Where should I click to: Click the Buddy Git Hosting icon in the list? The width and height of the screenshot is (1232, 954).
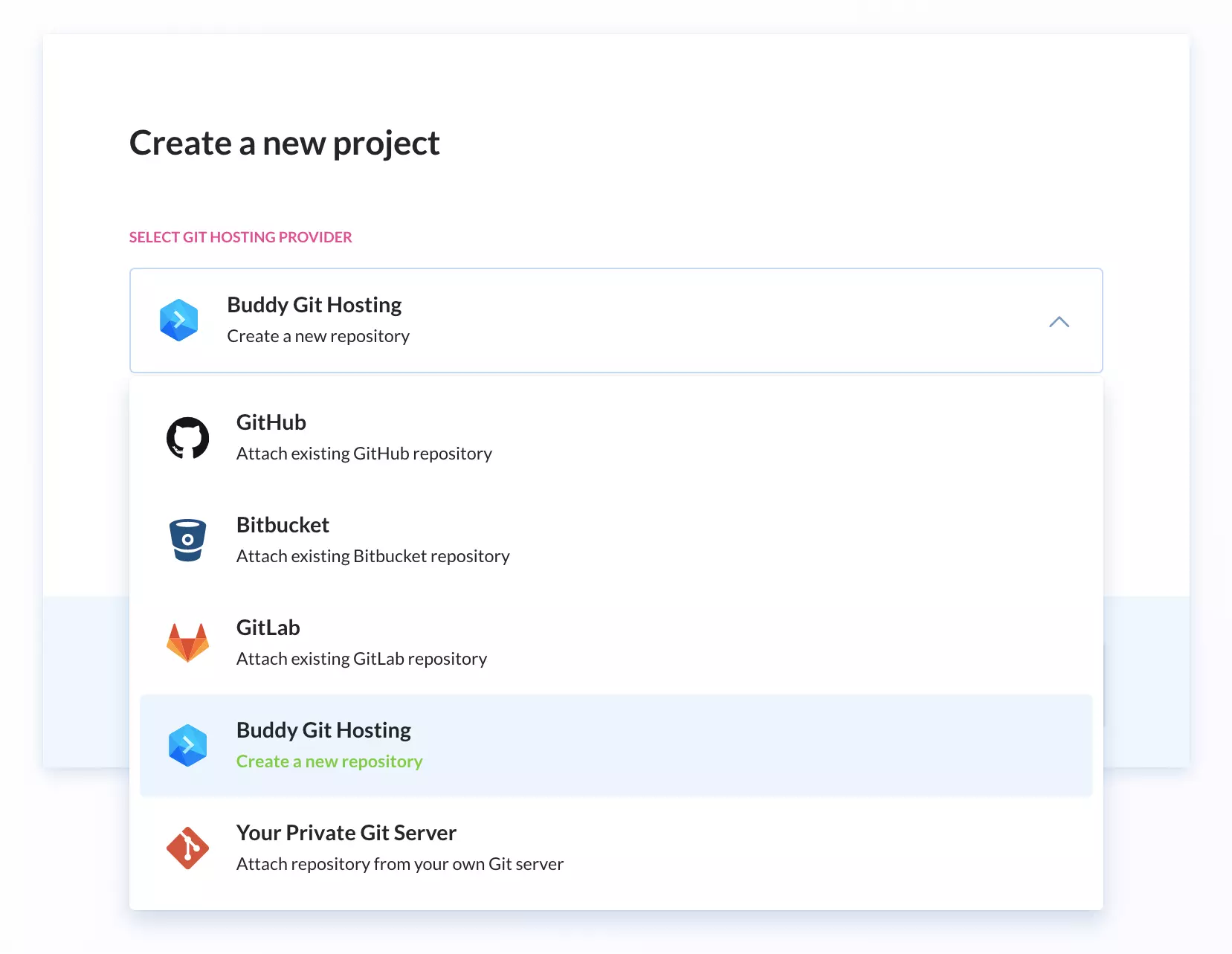[x=187, y=745]
